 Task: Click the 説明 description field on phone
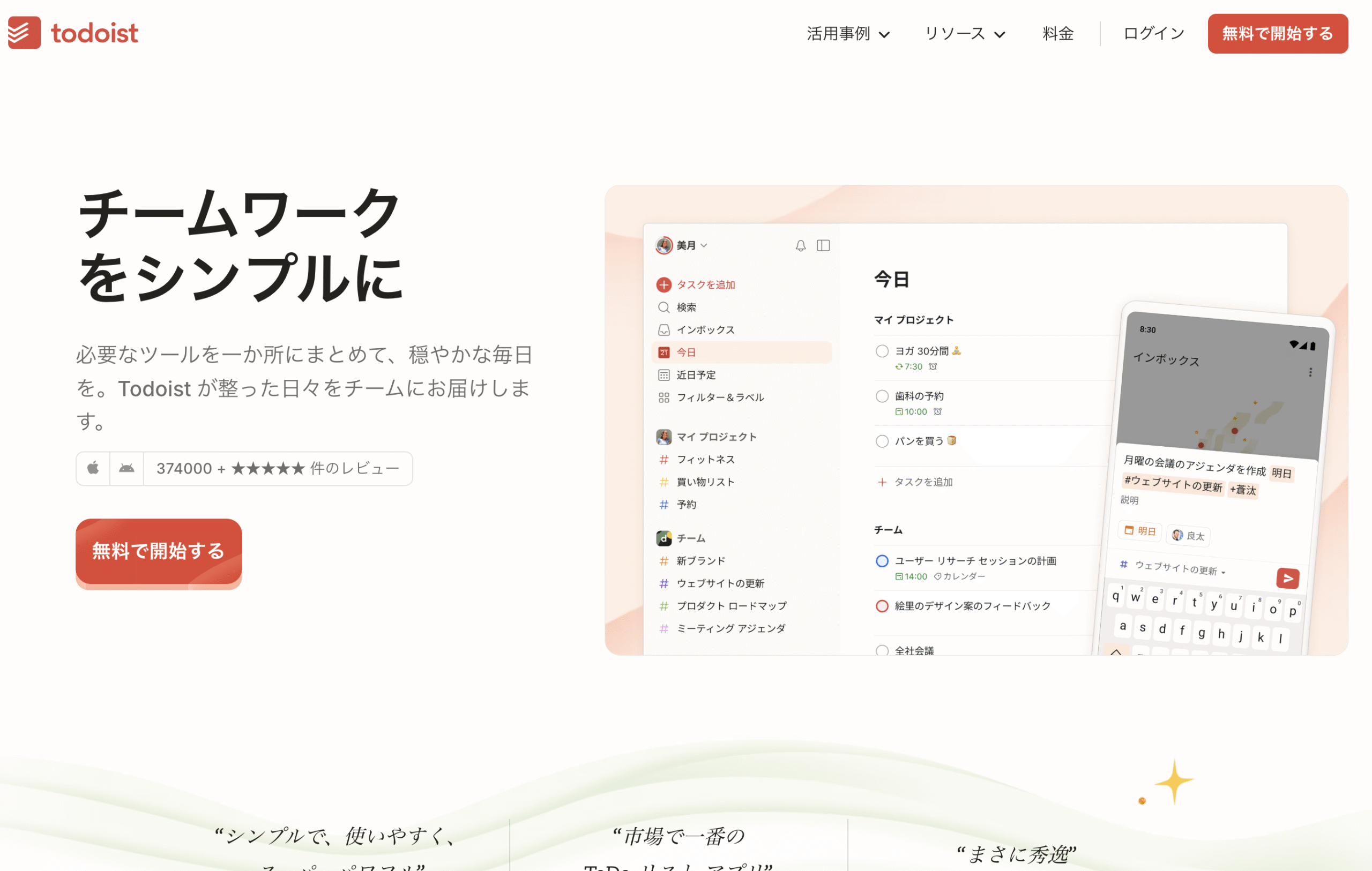tap(1129, 500)
